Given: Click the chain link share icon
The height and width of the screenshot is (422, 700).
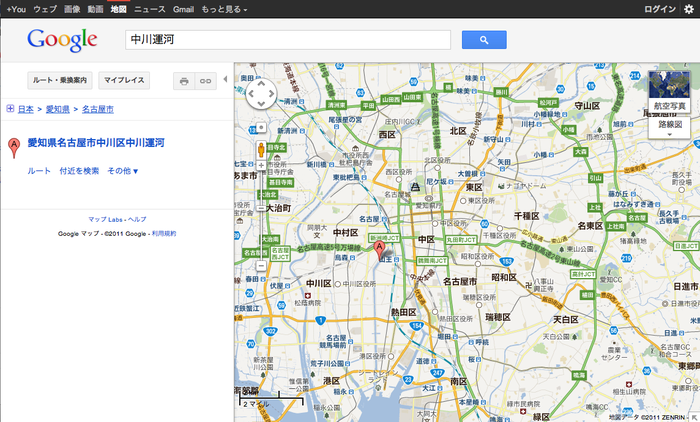Looking at the screenshot, I should tap(205, 81).
